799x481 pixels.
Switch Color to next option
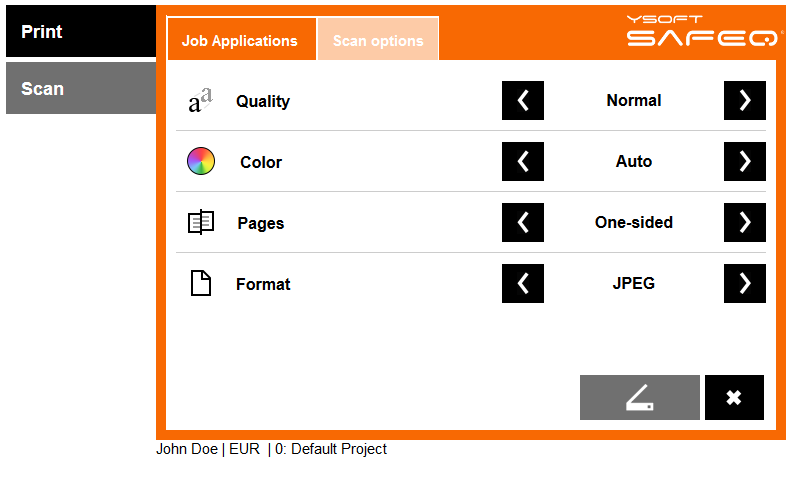(744, 161)
